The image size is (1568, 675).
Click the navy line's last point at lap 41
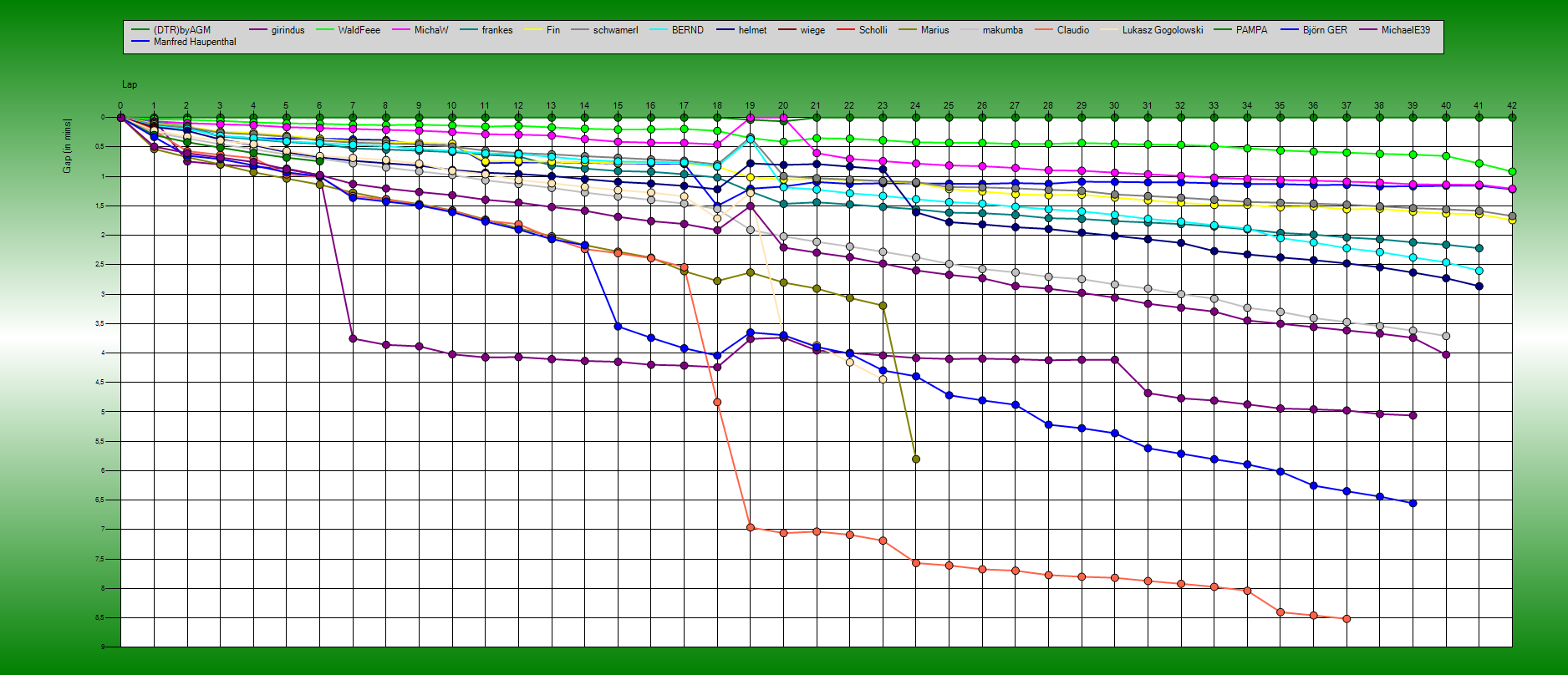1479,287
